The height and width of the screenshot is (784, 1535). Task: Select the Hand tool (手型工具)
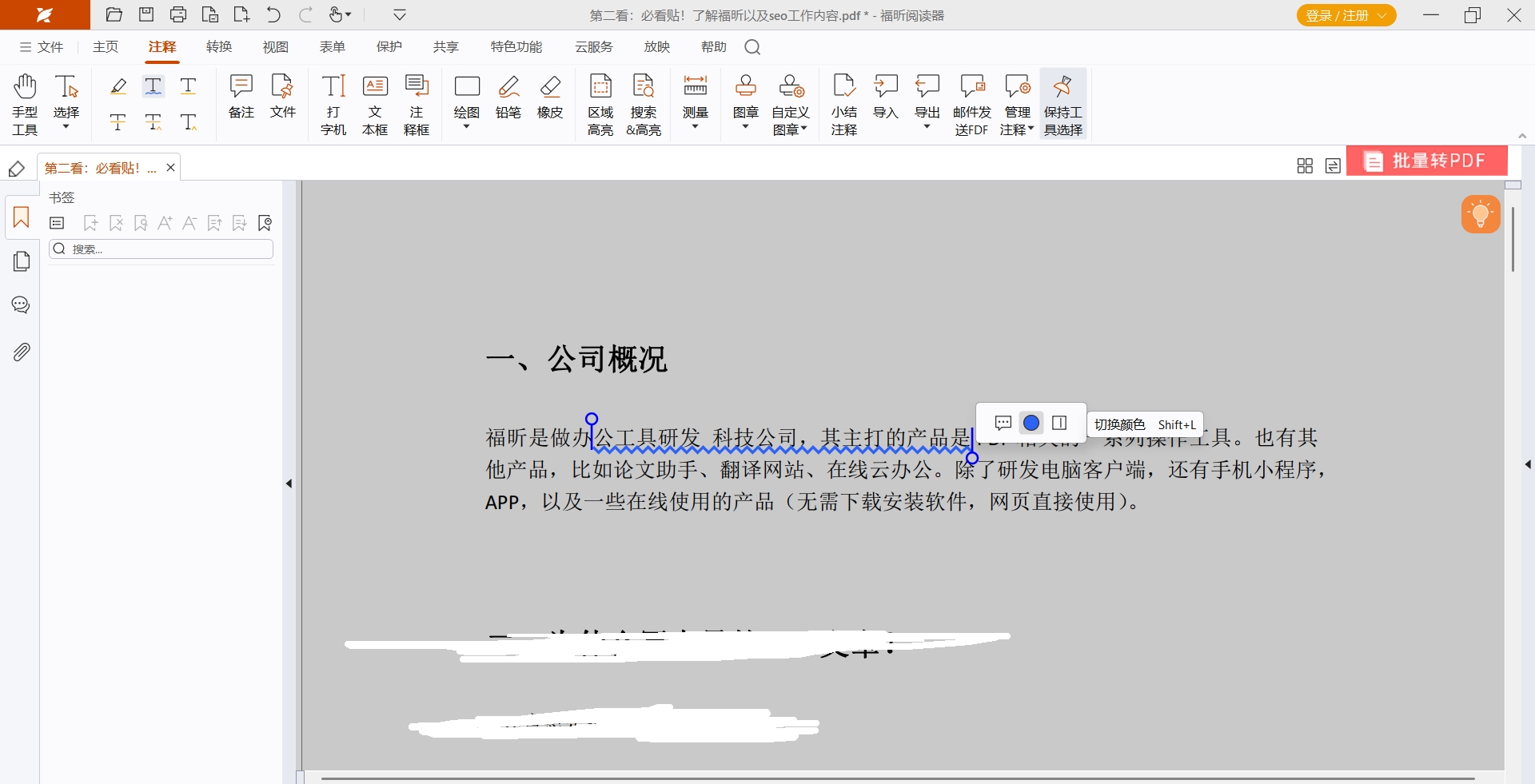tap(25, 104)
